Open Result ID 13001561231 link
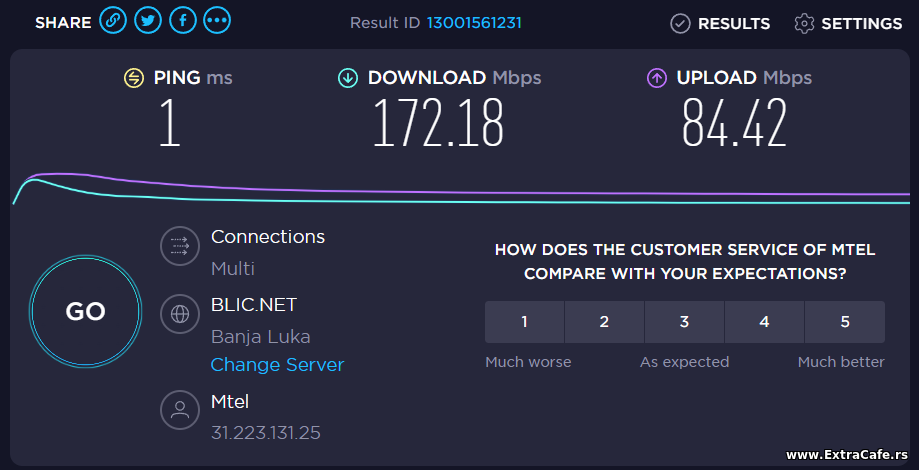Viewport: 919px width, 470px height. pos(474,23)
